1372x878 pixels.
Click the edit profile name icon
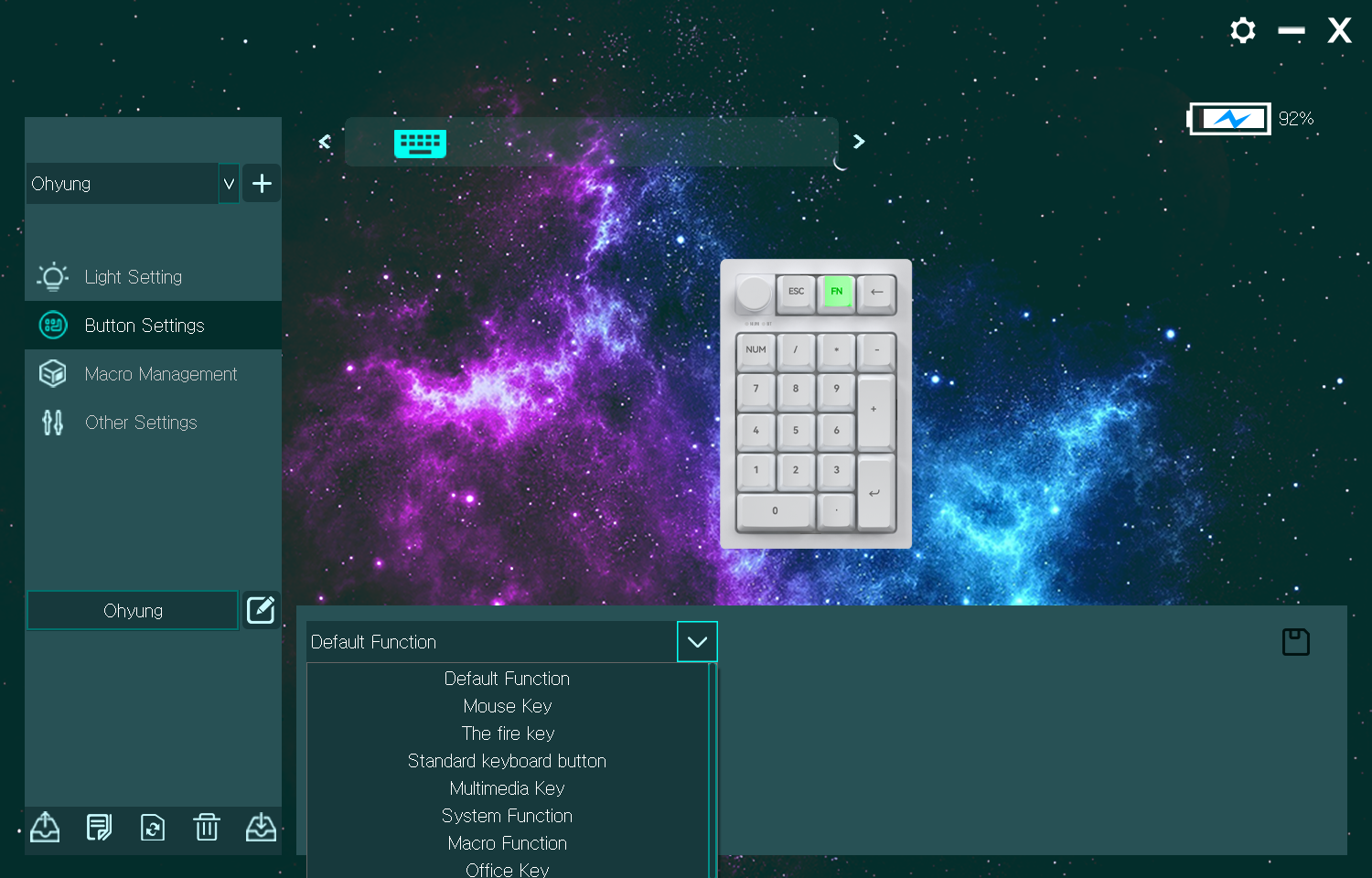[x=261, y=610]
